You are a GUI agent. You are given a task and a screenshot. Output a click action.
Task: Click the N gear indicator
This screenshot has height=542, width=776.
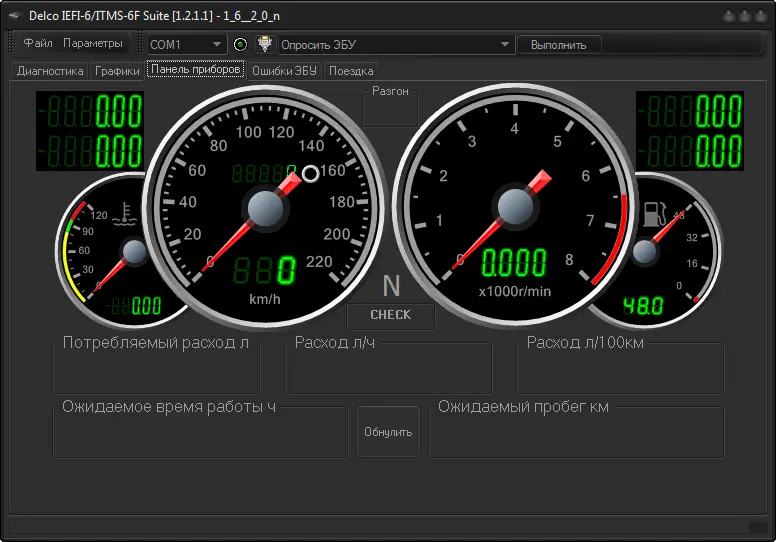(391, 286)
